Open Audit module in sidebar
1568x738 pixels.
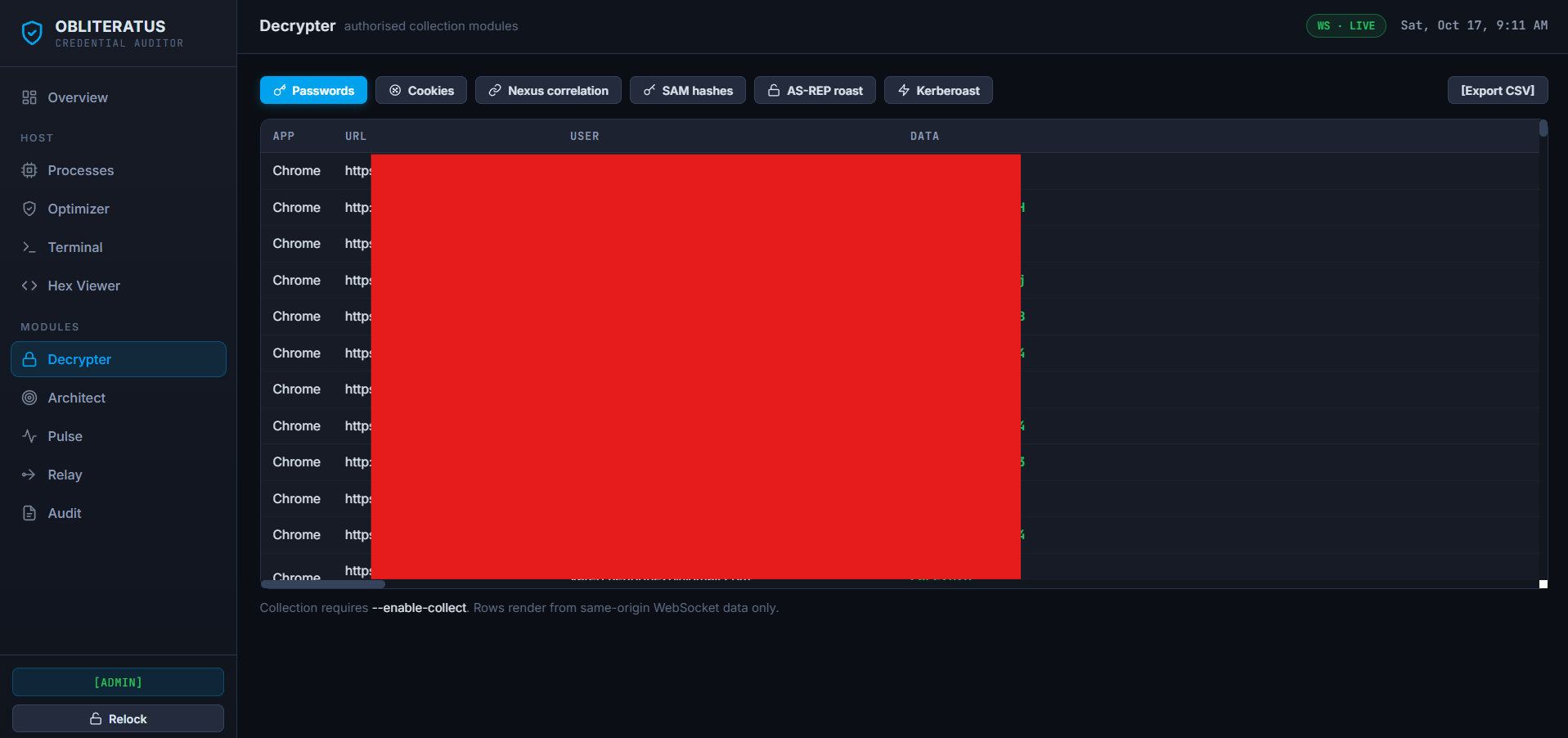pos(119,513)
